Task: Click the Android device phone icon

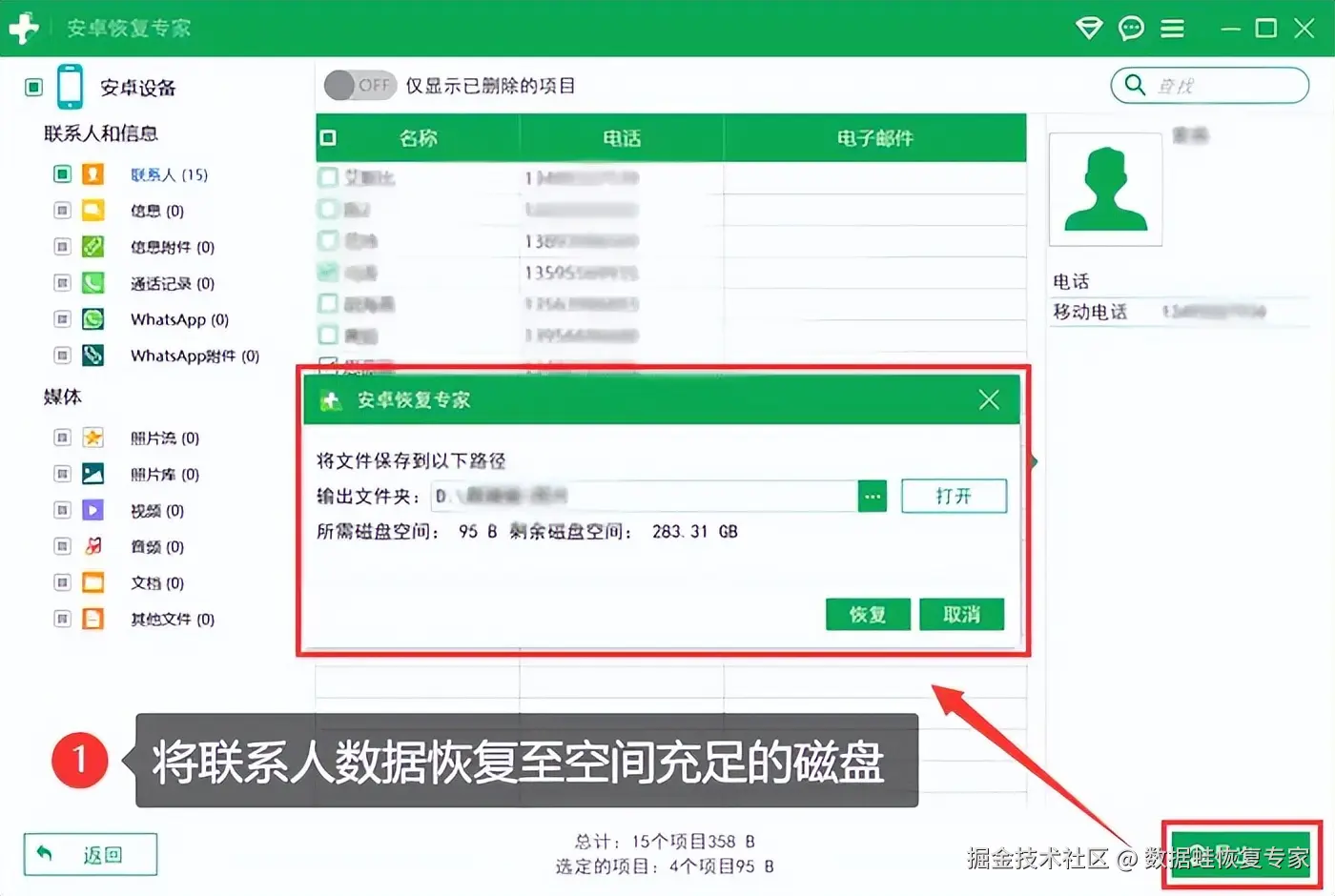Action: point(70,87)
